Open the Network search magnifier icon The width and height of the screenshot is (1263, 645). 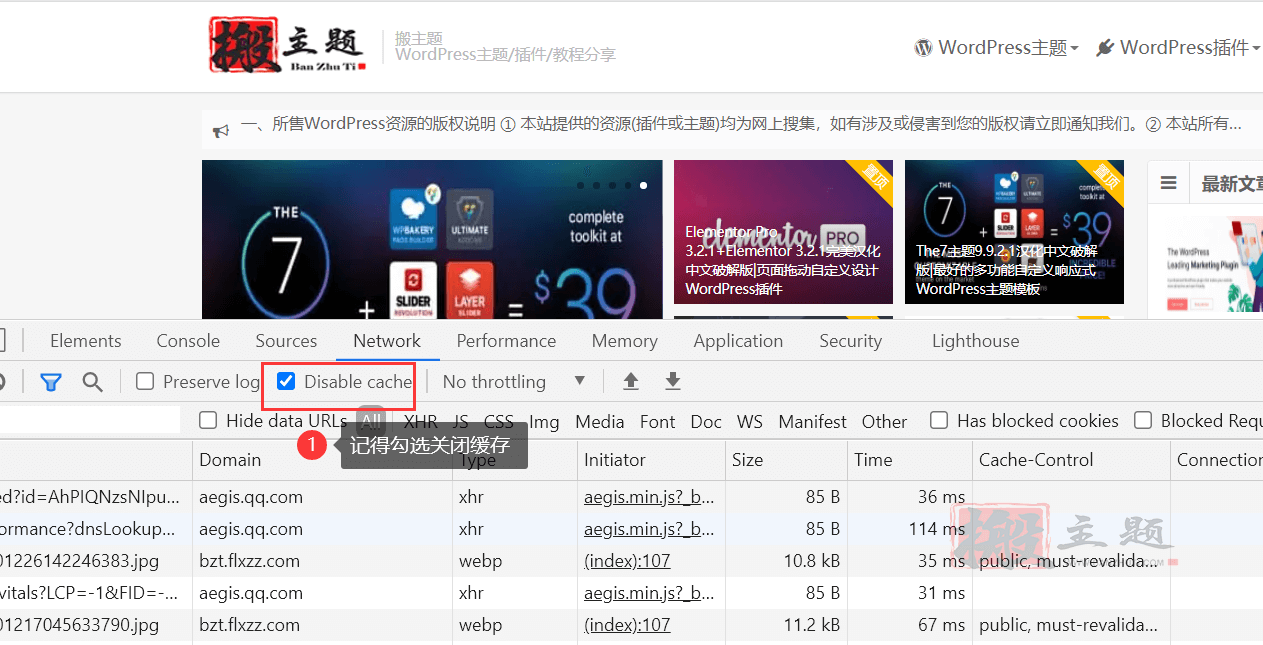pyautogui.click(x=92, y=382)
